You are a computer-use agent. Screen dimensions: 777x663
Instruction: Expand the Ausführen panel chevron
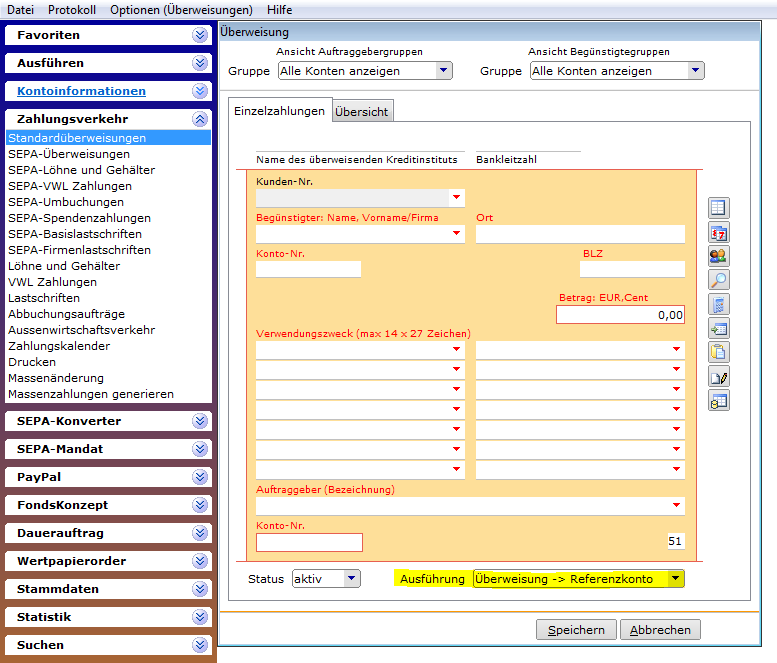(x=200, y=63)
